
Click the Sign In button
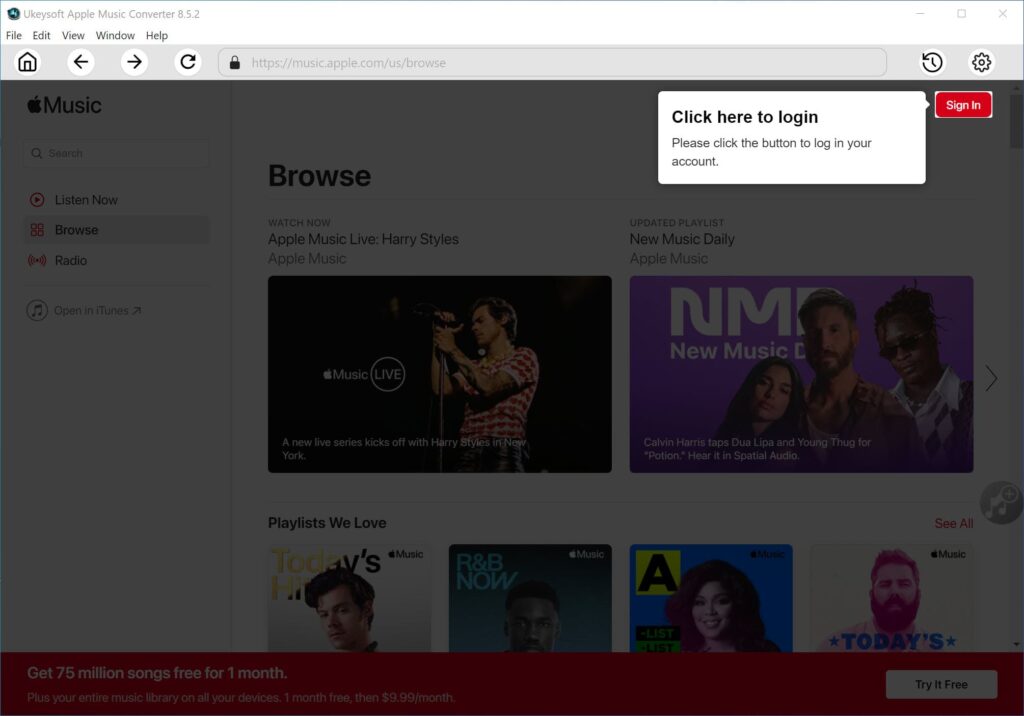[x=963, y=105]
